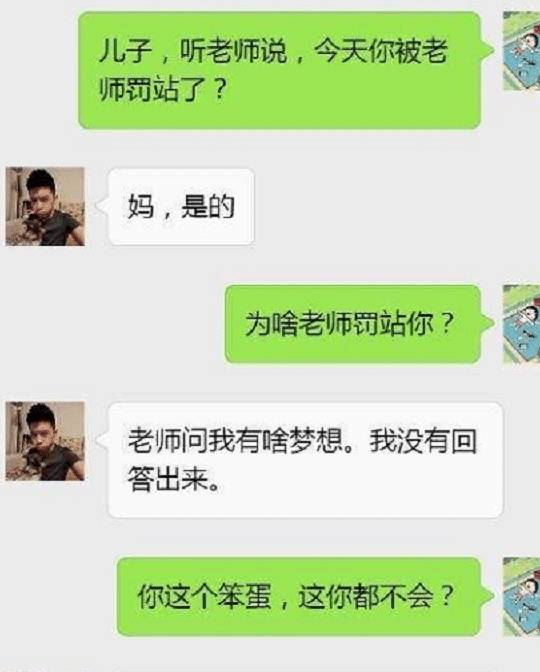Viewport: 540px width, 672px height.
Task: Click the word '梦想' in the white bubble
Action: click(316, 441)
